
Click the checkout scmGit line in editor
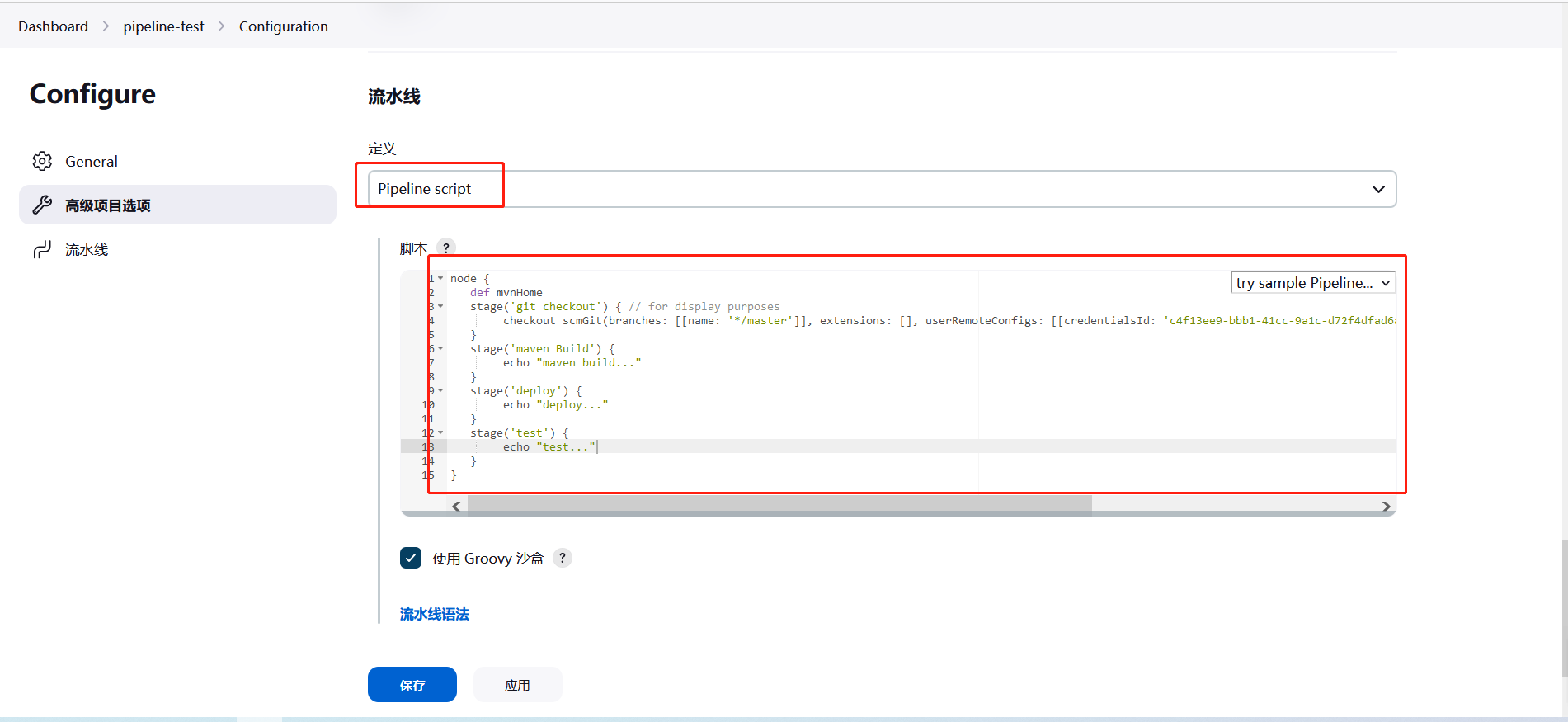[x=949, y=320]
